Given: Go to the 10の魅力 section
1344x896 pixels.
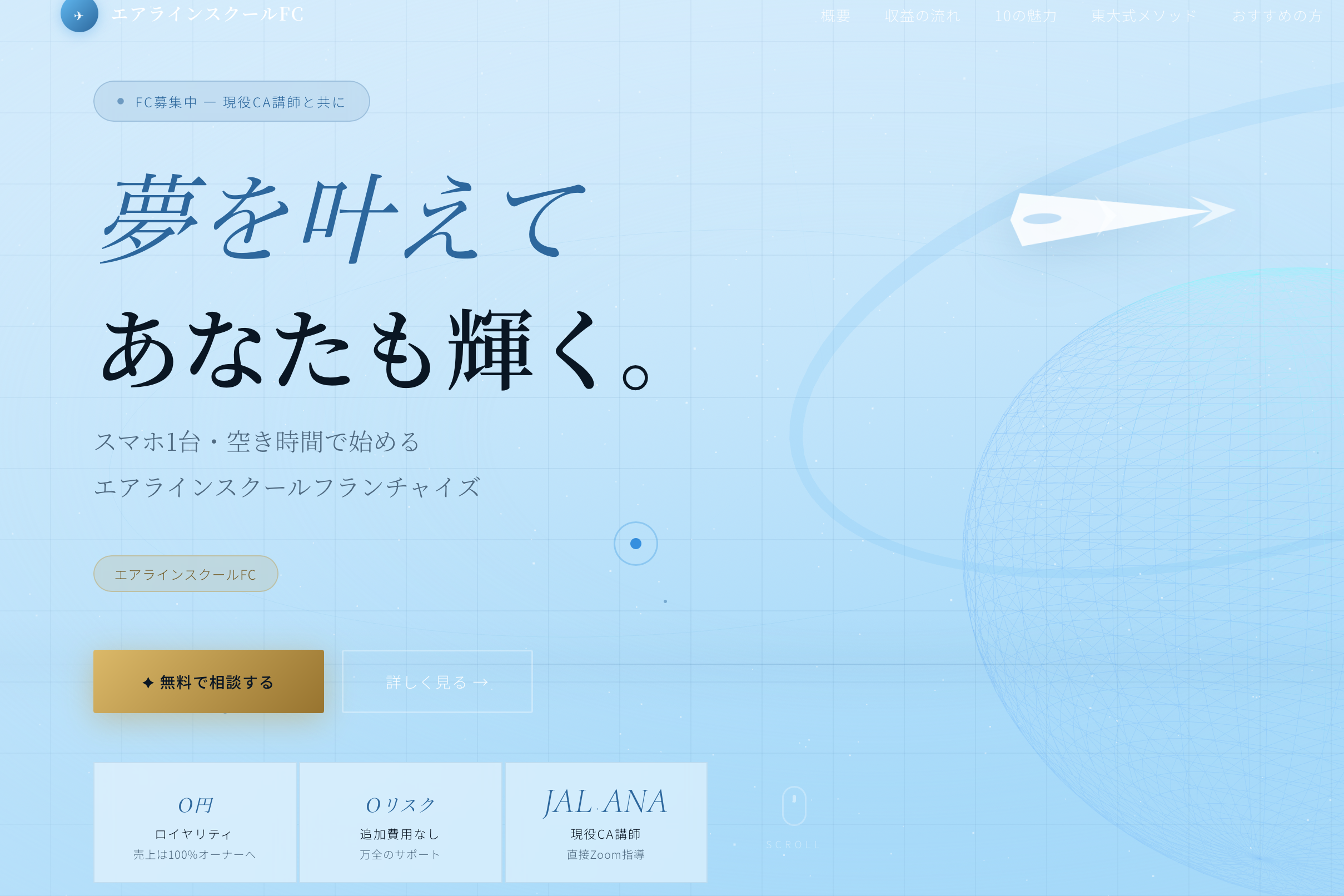Looking at the screenshot, I should click(1026, 16).
